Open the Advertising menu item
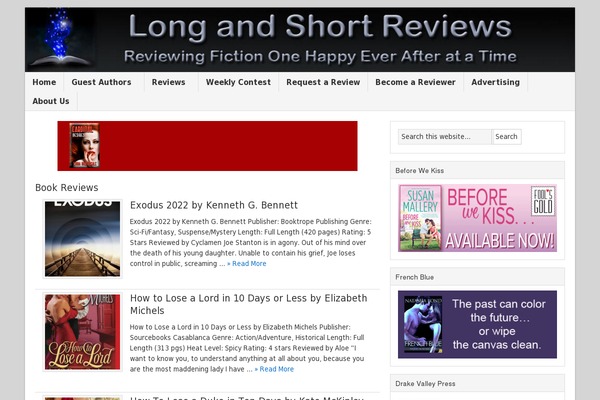The width and height of the screenshot is (600, 400). [496, 82]
